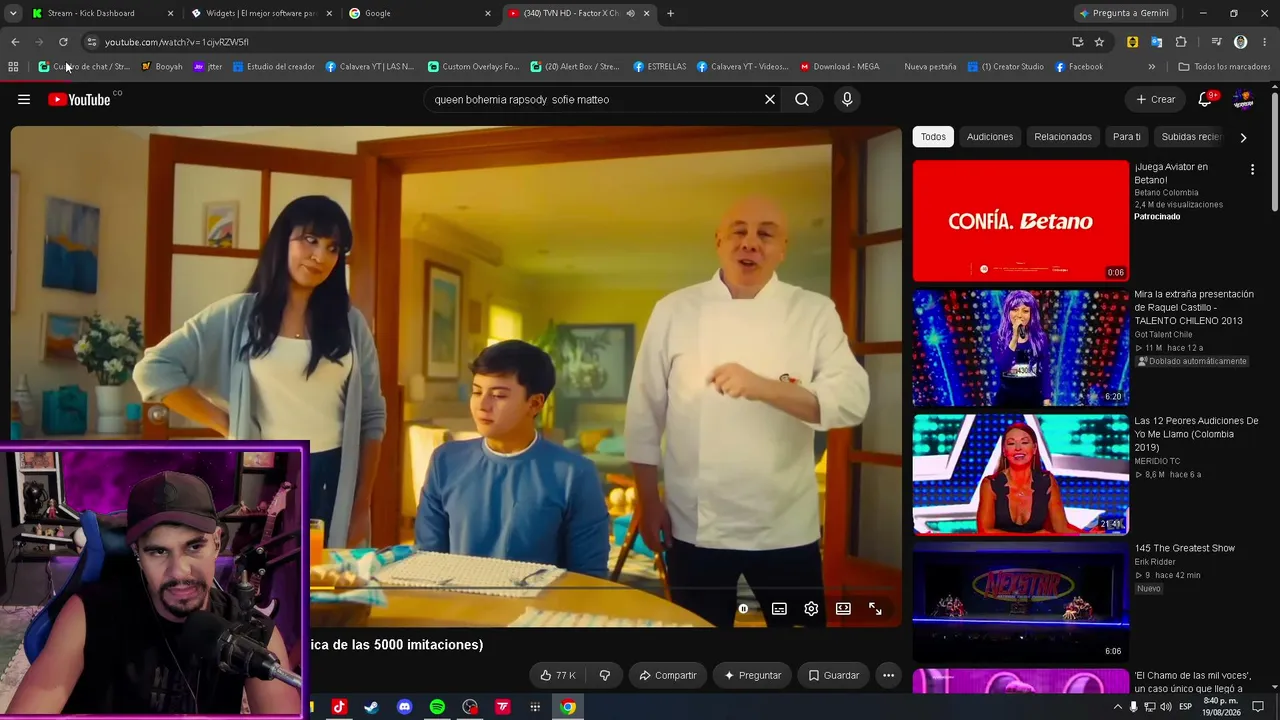
Task: Open the Windows notification center
Action: click(x=1258, y=707)
